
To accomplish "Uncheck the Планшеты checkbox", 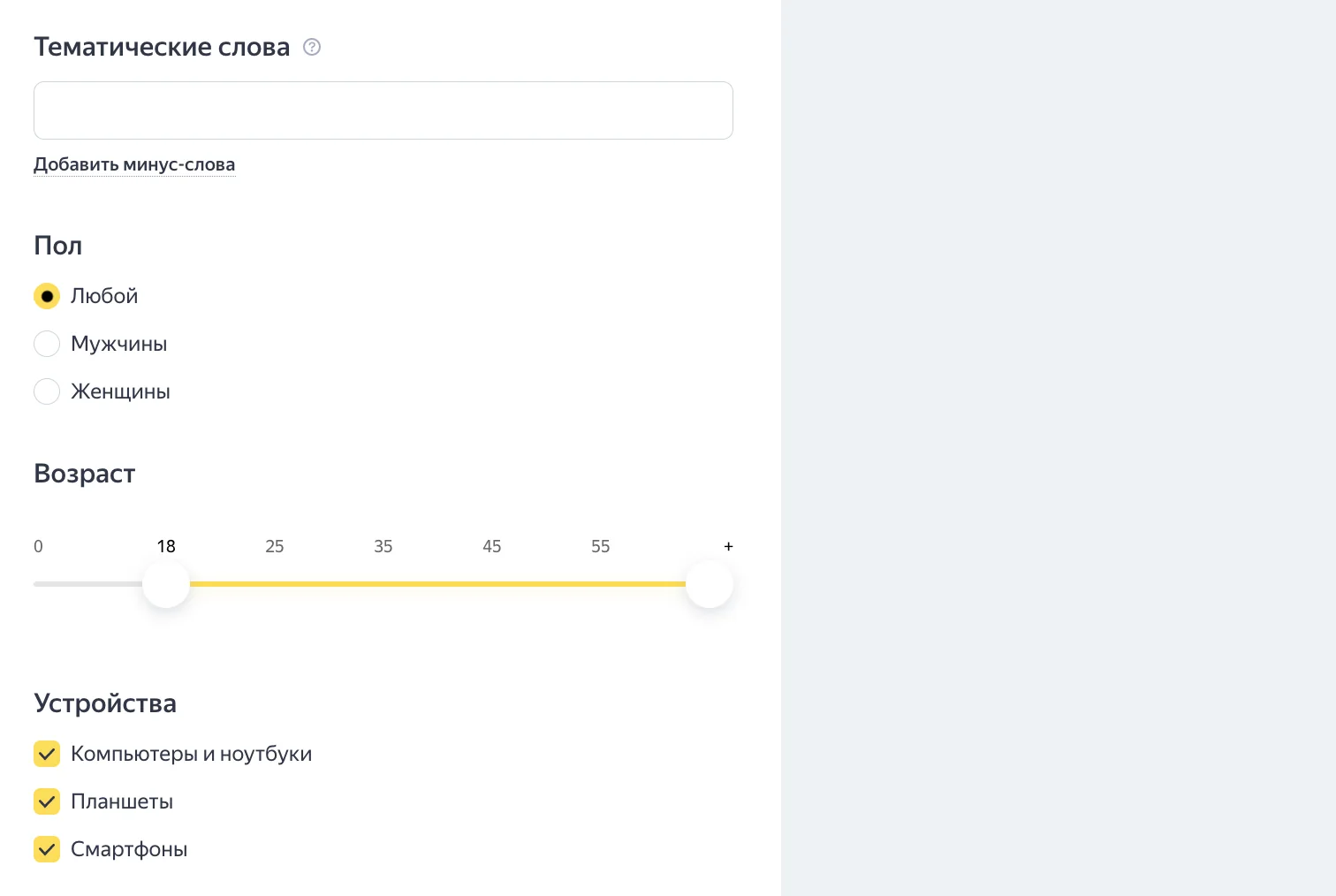I will click(x=47, y=801).
